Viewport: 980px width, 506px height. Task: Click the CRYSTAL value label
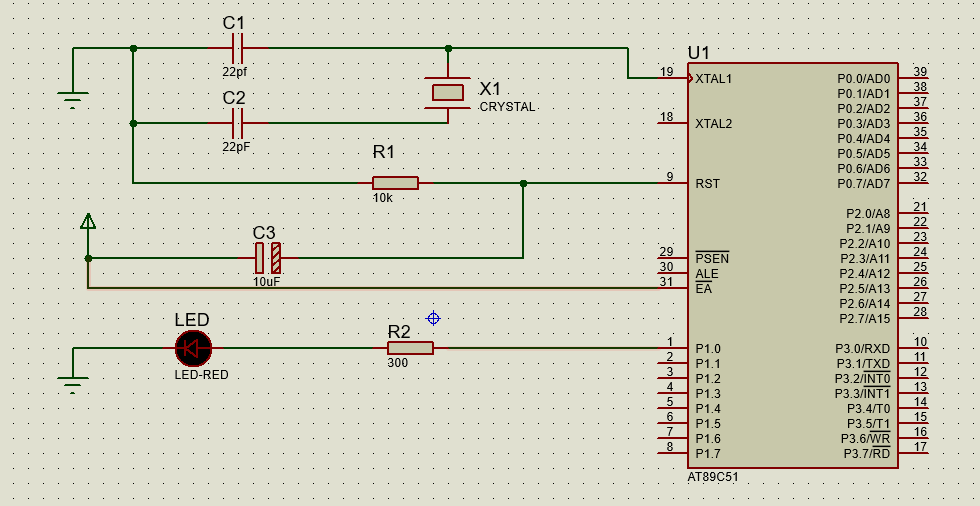click(x=508, y=107)
